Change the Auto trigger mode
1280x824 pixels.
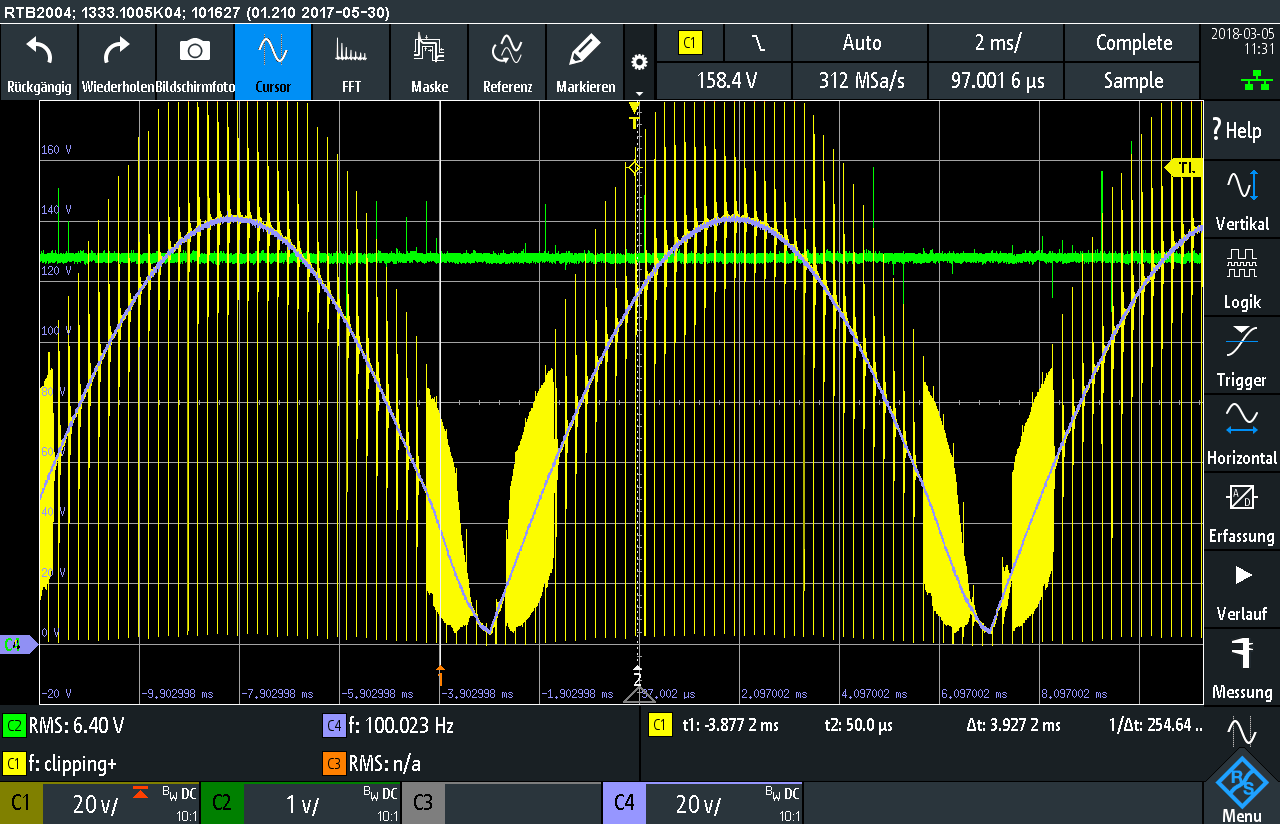(x=861, y=43)
